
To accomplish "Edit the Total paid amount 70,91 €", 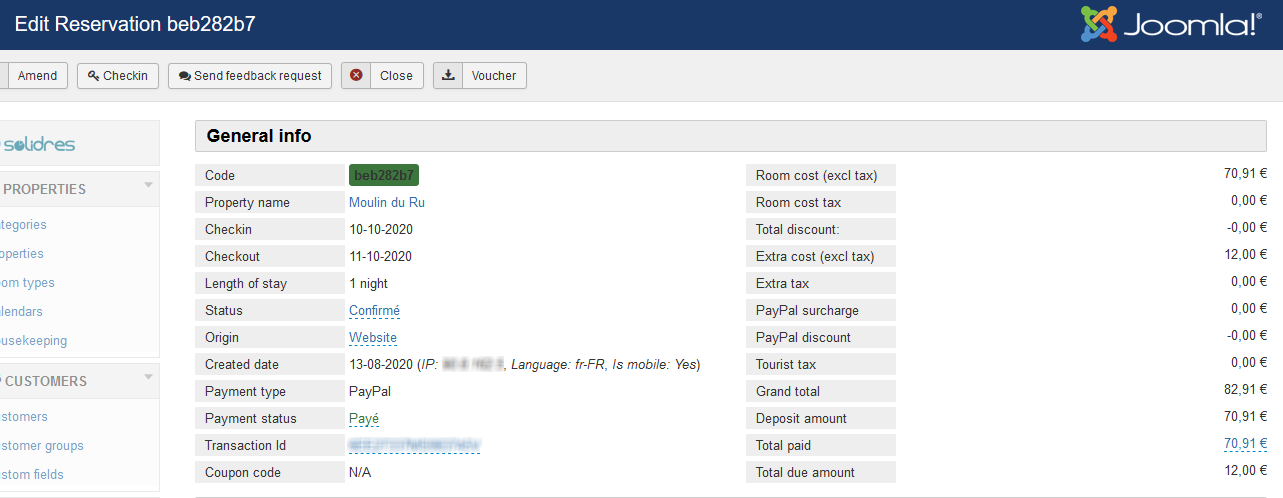I will point(1245,444).
